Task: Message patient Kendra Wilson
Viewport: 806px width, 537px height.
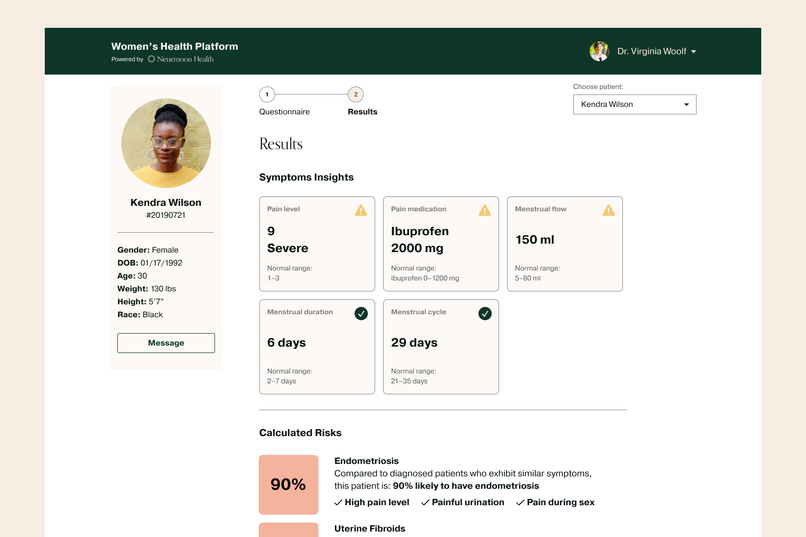Action: [166, 343]
